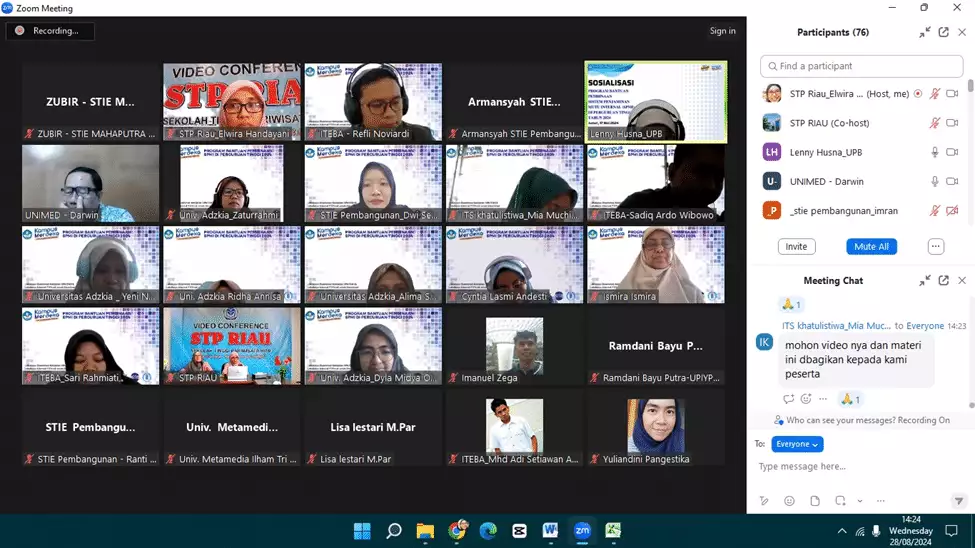The image size is (975, 548).
Task: Open the chat text formatting tool
Action: (x=764, y=501)
